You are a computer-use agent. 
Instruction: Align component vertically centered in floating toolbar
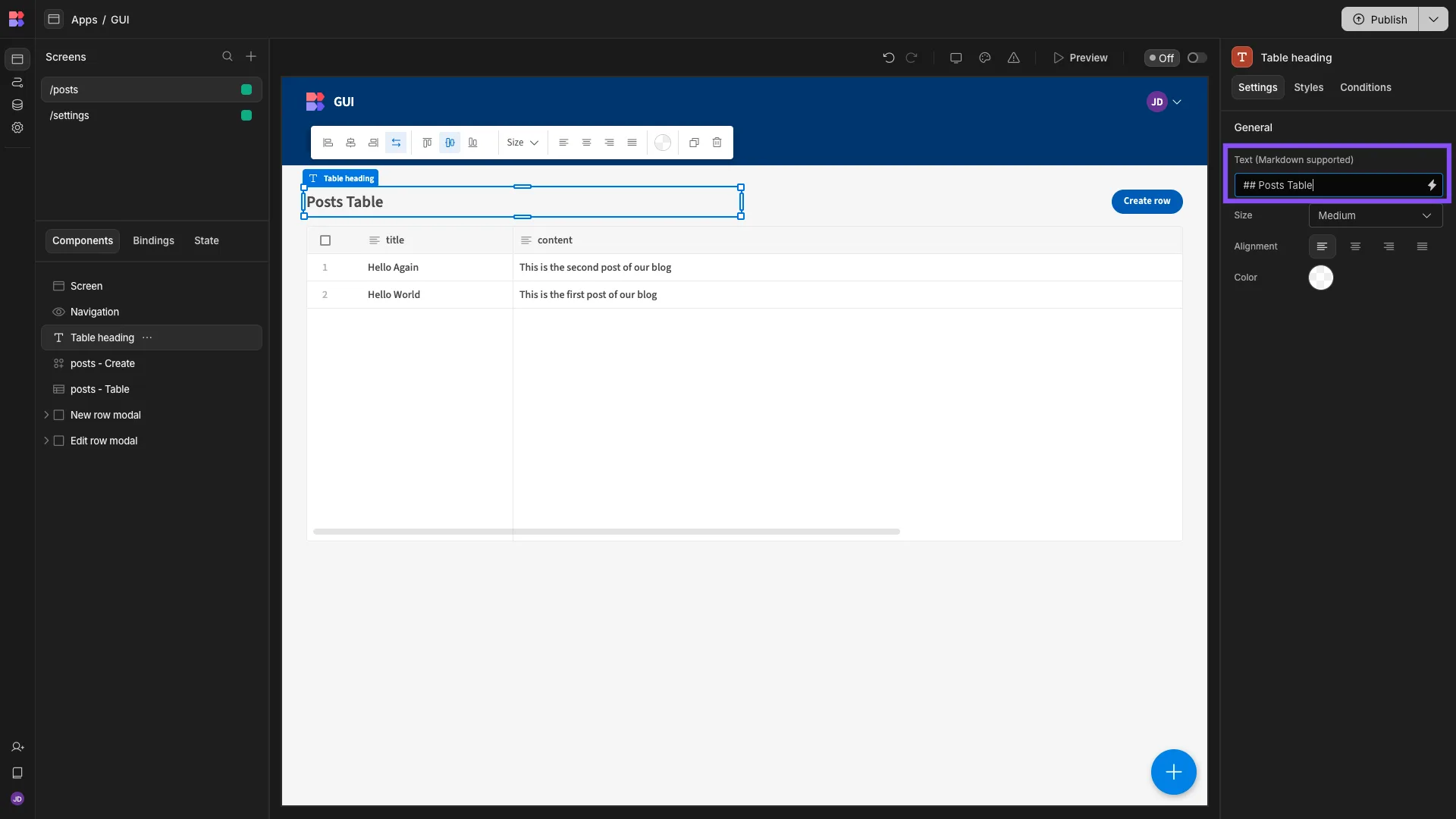pos(450,143)
